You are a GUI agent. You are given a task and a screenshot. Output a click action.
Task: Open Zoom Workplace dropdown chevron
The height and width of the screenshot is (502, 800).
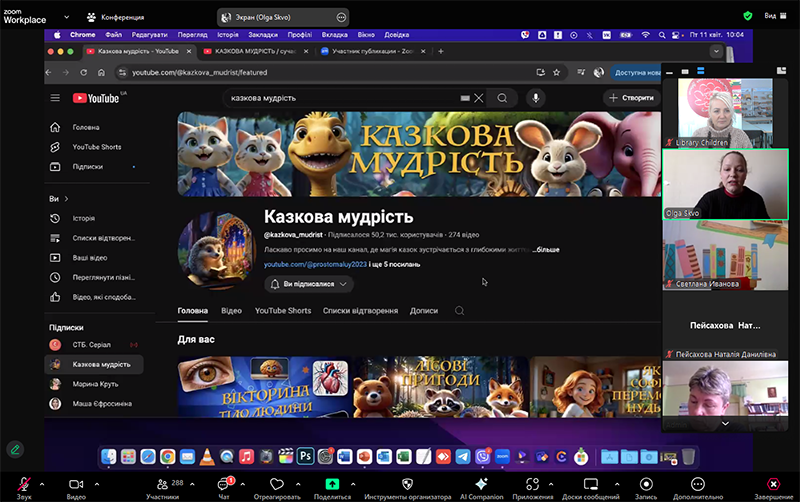pyautogui.click(x=66, y=17)
